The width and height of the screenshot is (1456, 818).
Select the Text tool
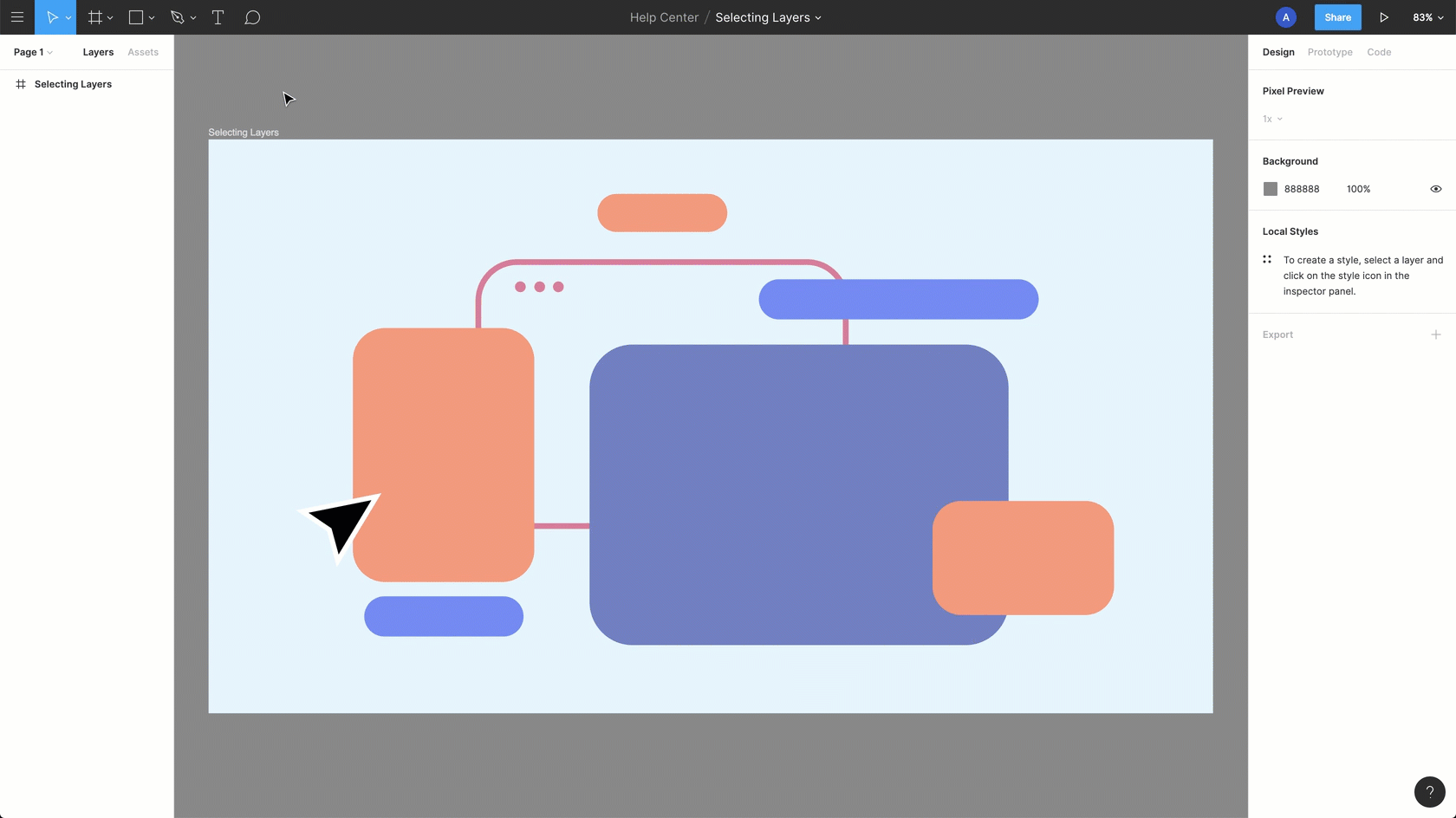218,17
